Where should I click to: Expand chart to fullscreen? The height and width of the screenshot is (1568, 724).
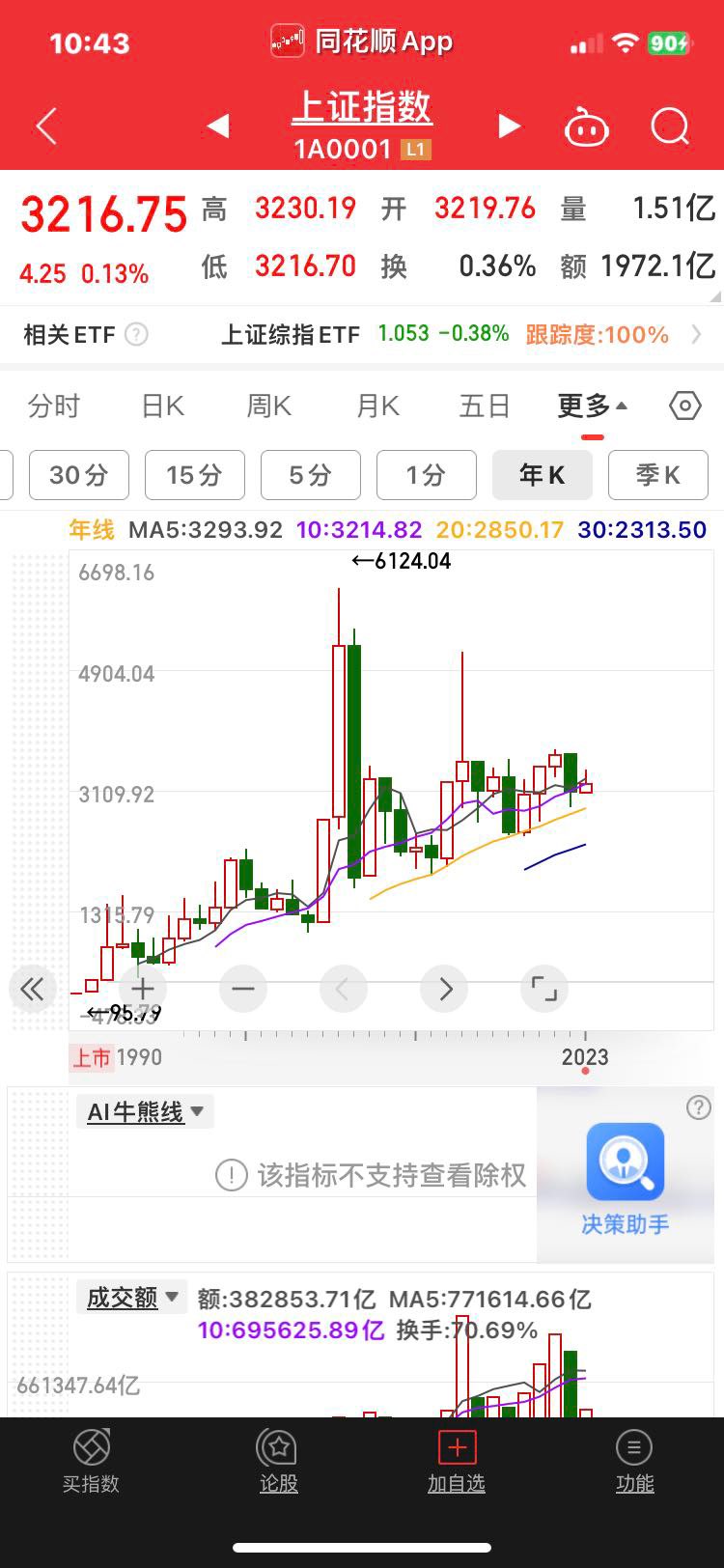click(544, 989)
